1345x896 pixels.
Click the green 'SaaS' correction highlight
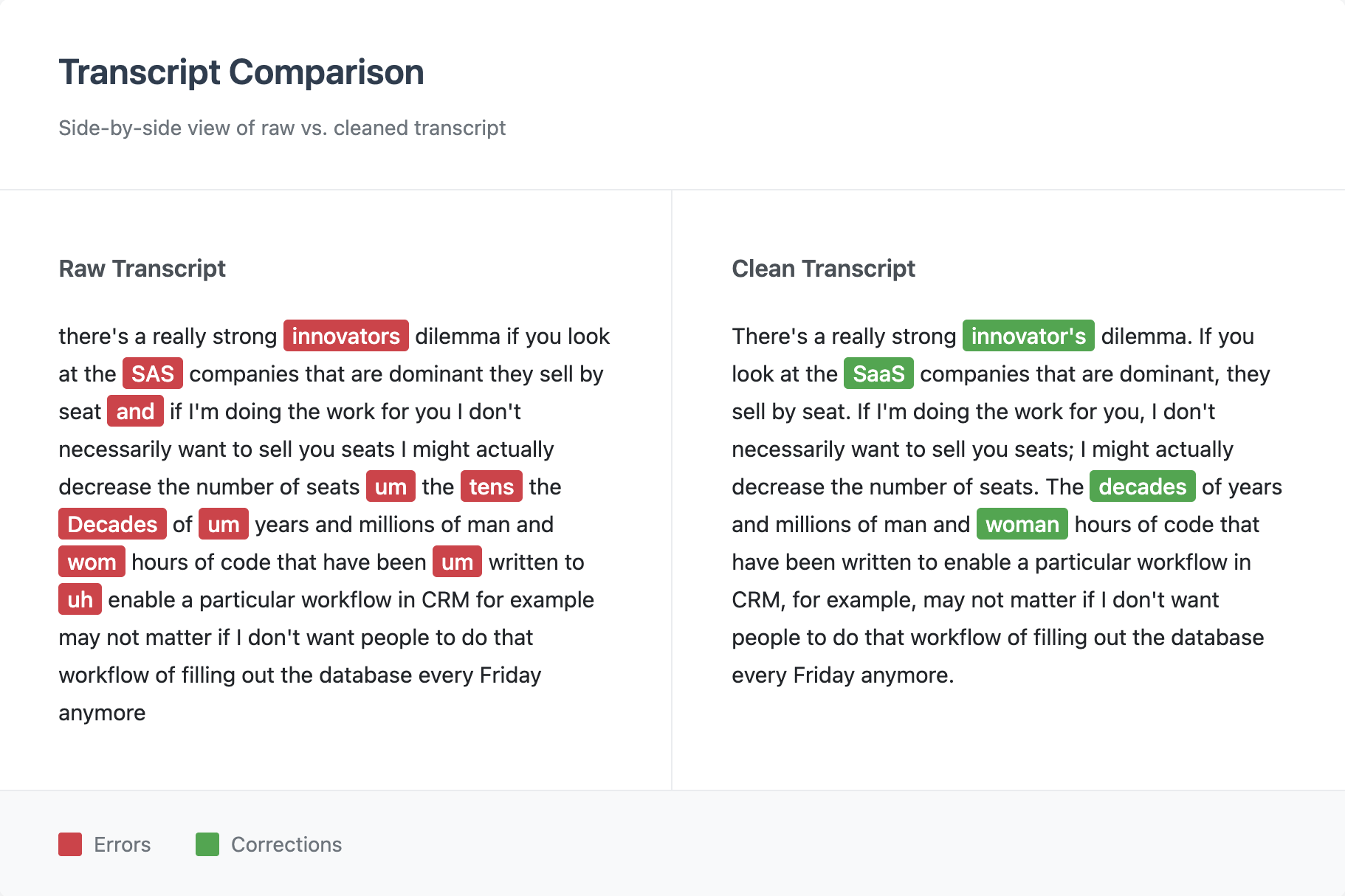878,373
